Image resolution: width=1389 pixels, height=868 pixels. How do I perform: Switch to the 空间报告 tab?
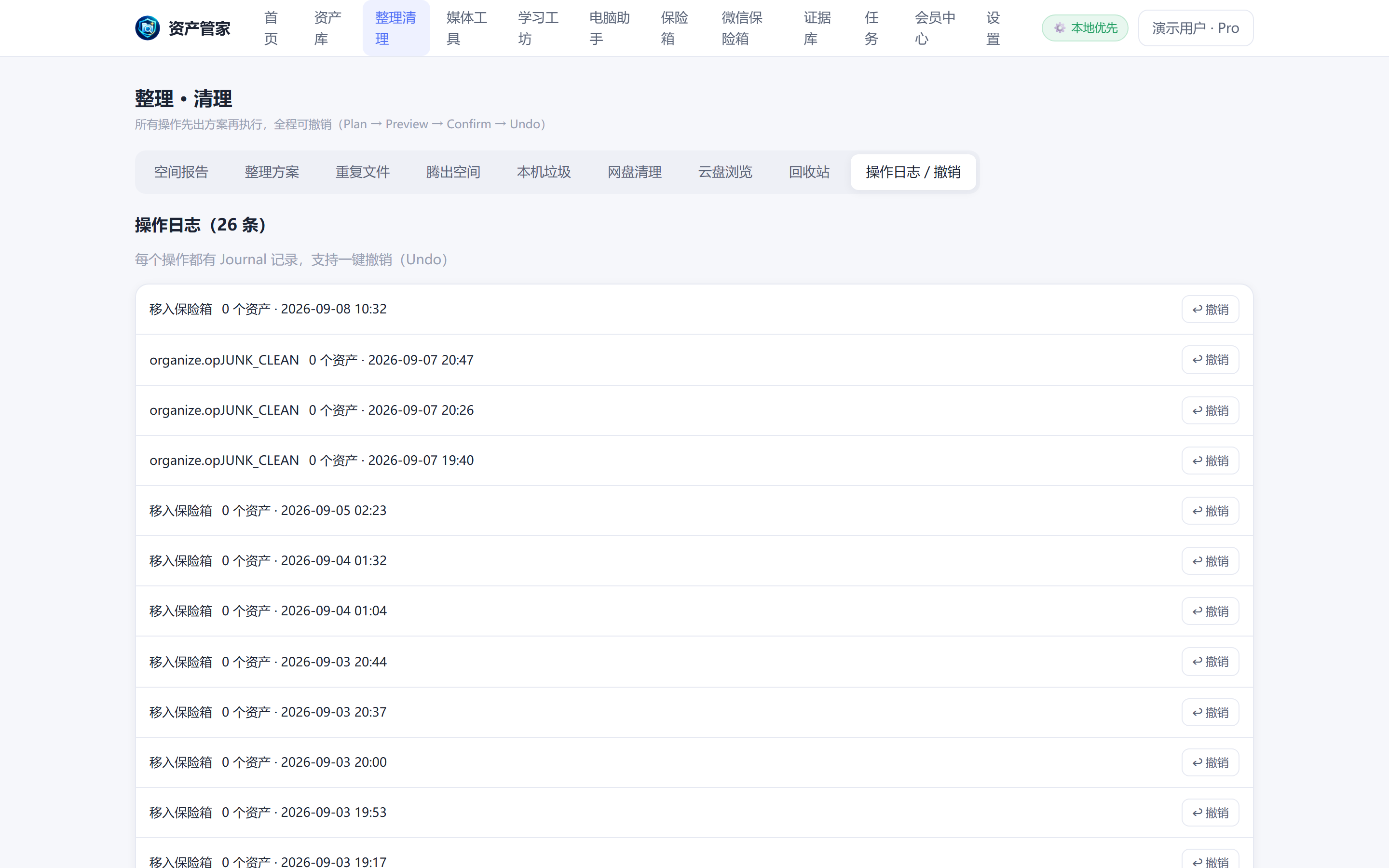pyautogui.click(x=181, y=172)
